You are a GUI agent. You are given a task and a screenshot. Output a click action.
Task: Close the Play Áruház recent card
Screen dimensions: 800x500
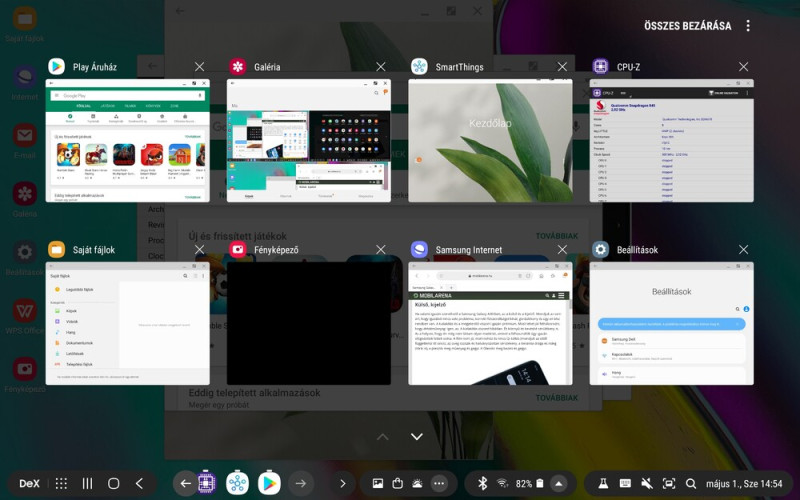[199, 67]
